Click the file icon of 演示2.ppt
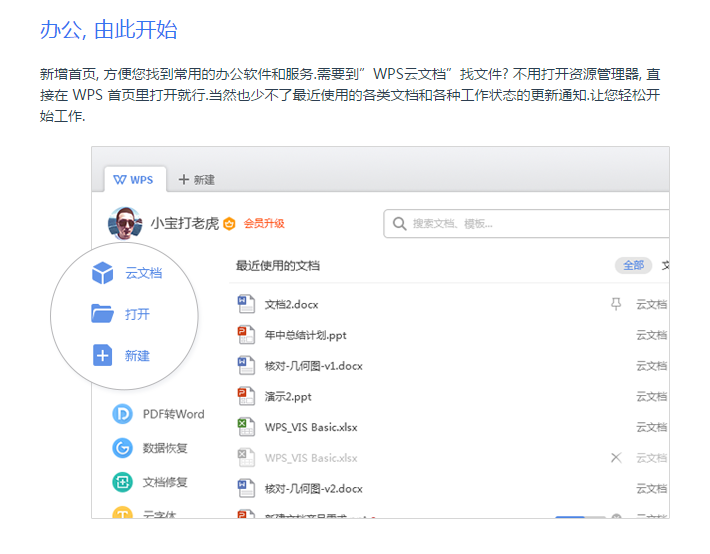 click(x=246, y=396)
